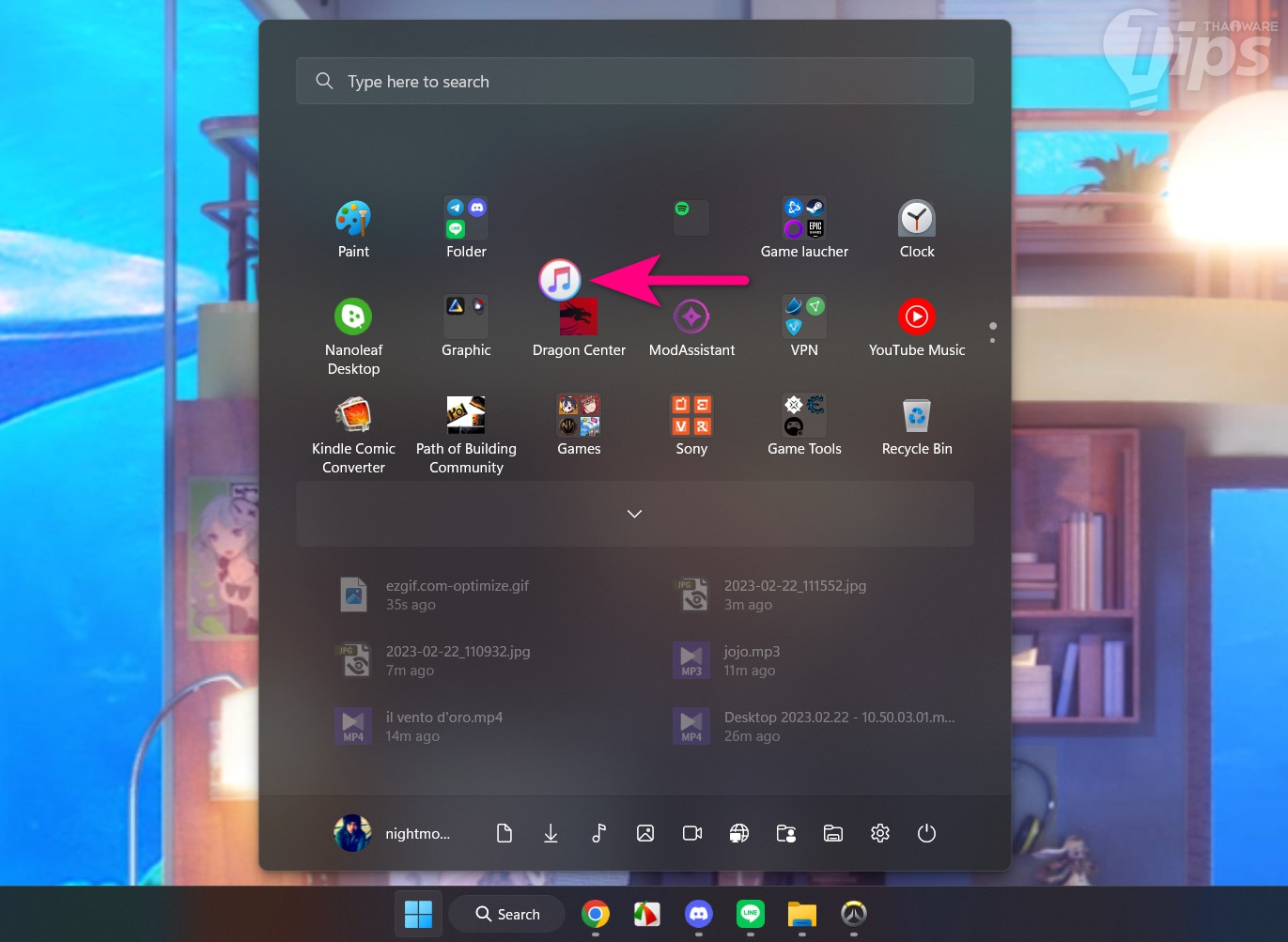Launch Path of Building Community
Screen dimensions: 1288x942
coord(466,435)
